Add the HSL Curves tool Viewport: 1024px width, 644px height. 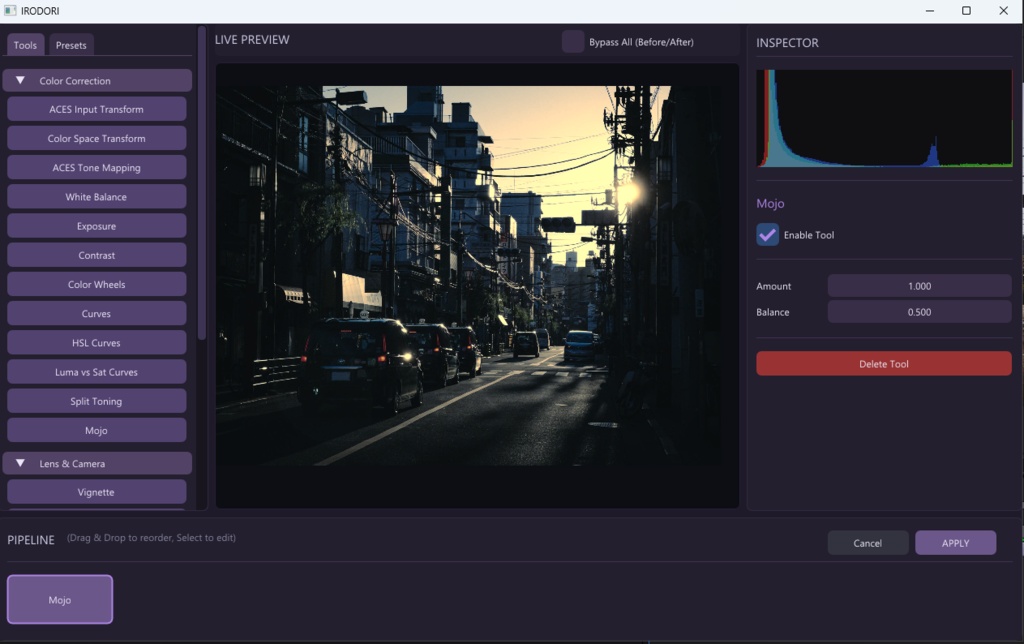pos(97,343)
